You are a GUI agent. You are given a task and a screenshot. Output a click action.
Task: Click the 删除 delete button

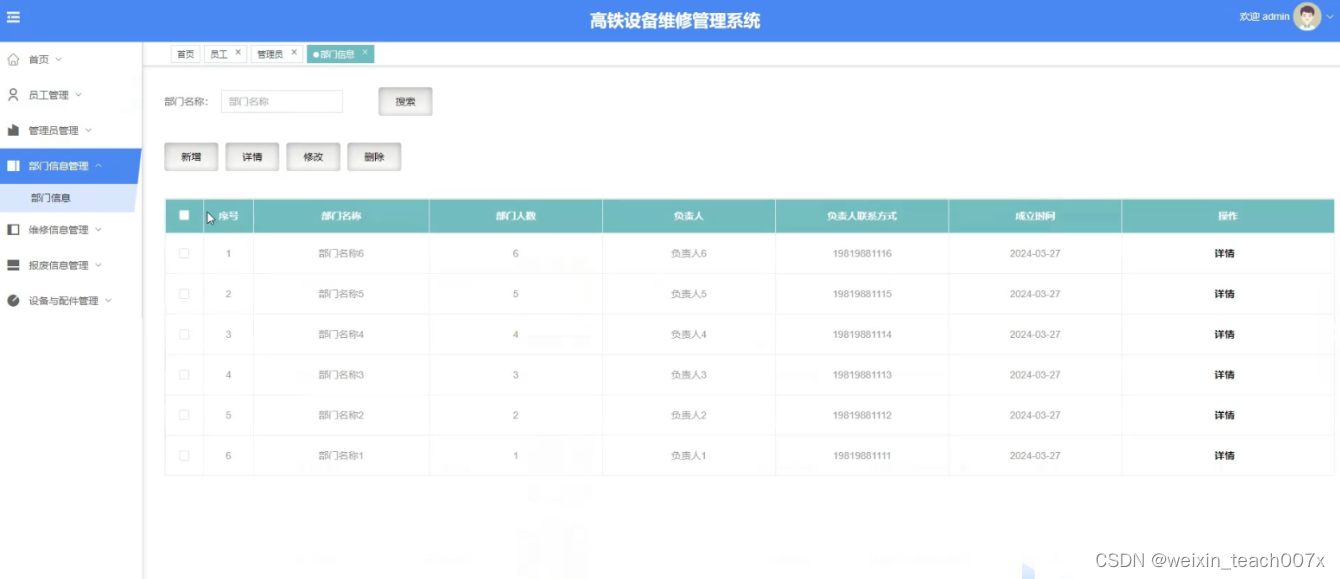[x=374, y=157]
